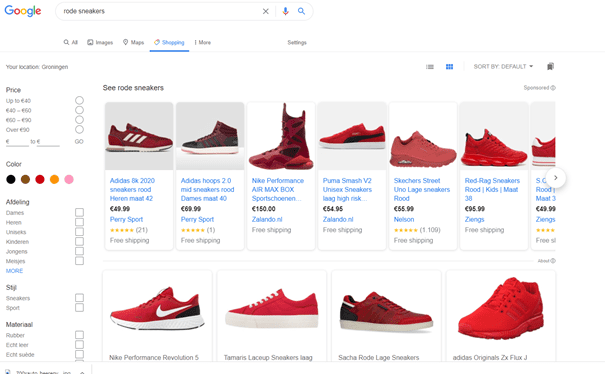This screenshot has width=605, height=374.
Task: Open the Sort by Default dropdown
Action: click(x=503, y=67)
